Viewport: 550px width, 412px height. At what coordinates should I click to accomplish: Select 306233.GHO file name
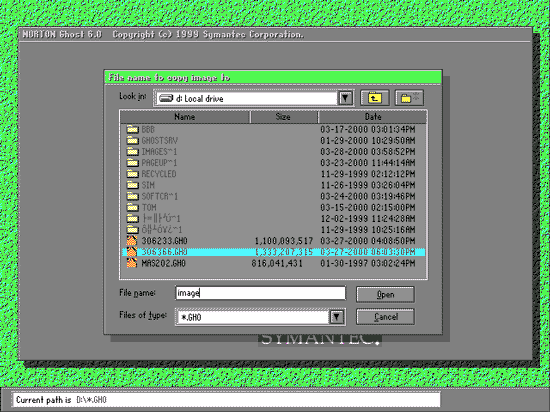[164, 241]
